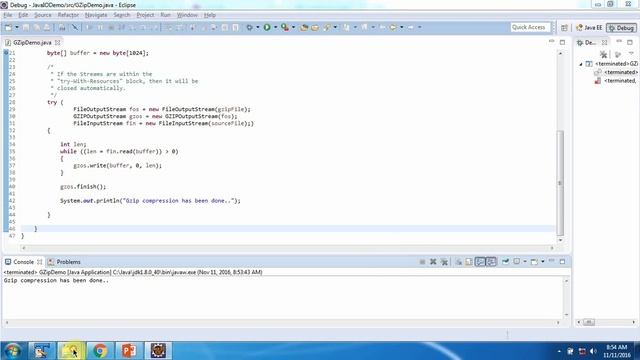Select the Debug view tab

point(591,42)
